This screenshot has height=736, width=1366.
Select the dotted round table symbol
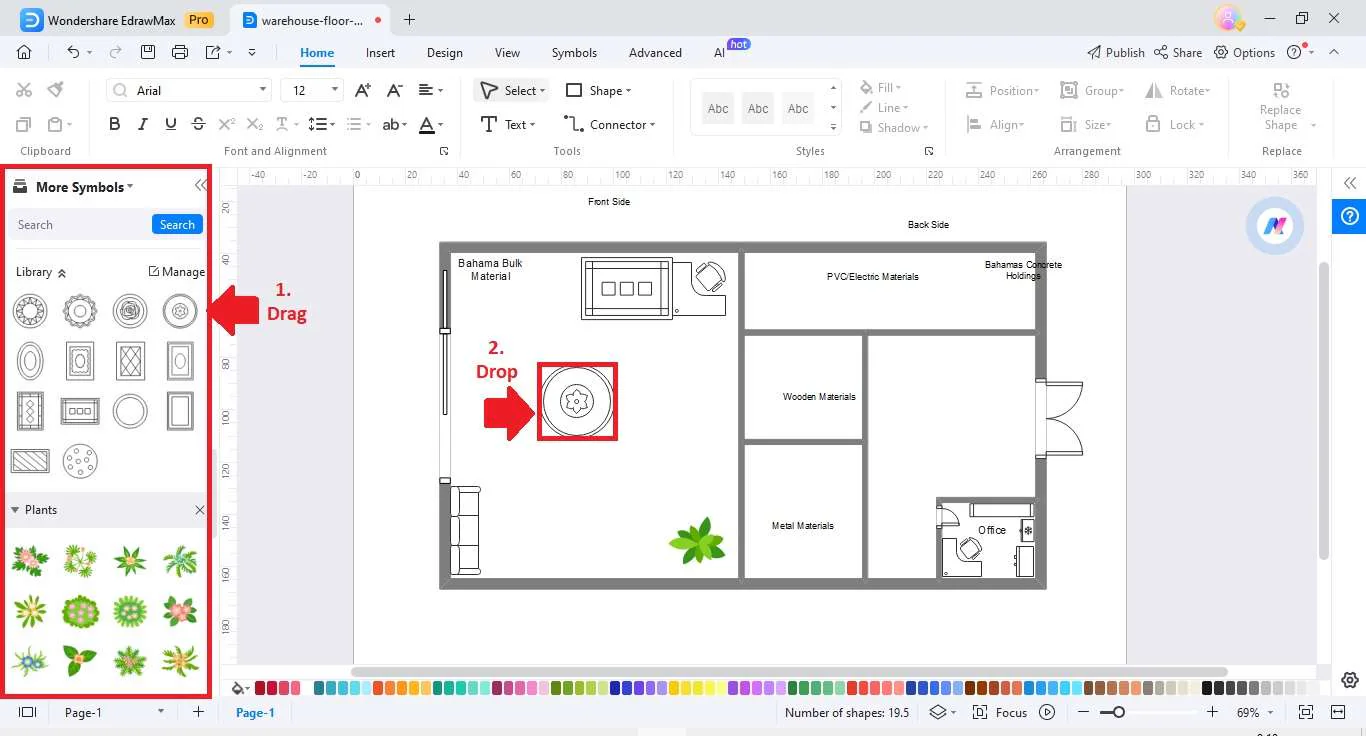80,461
